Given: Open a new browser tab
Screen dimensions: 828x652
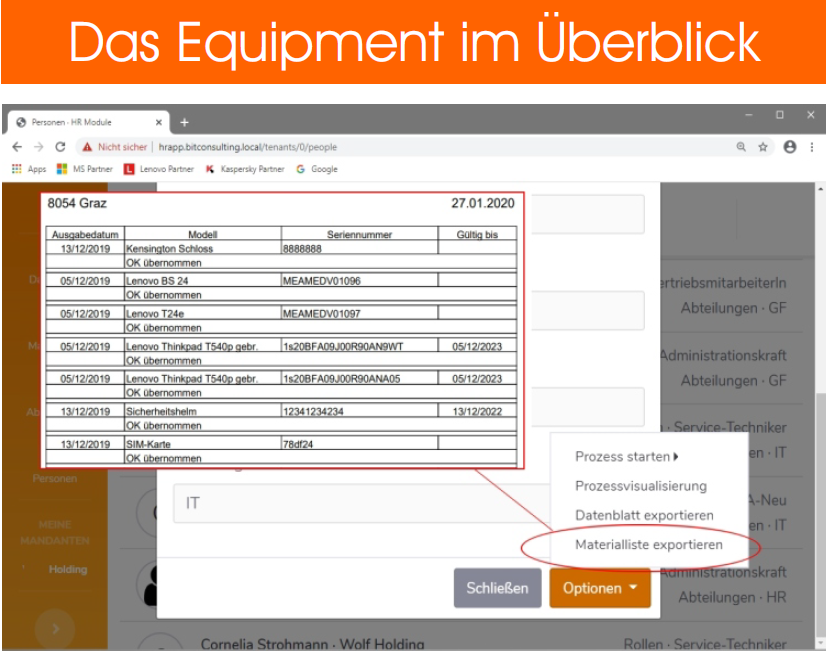Looking at the screenshot, I should [184, 122].
